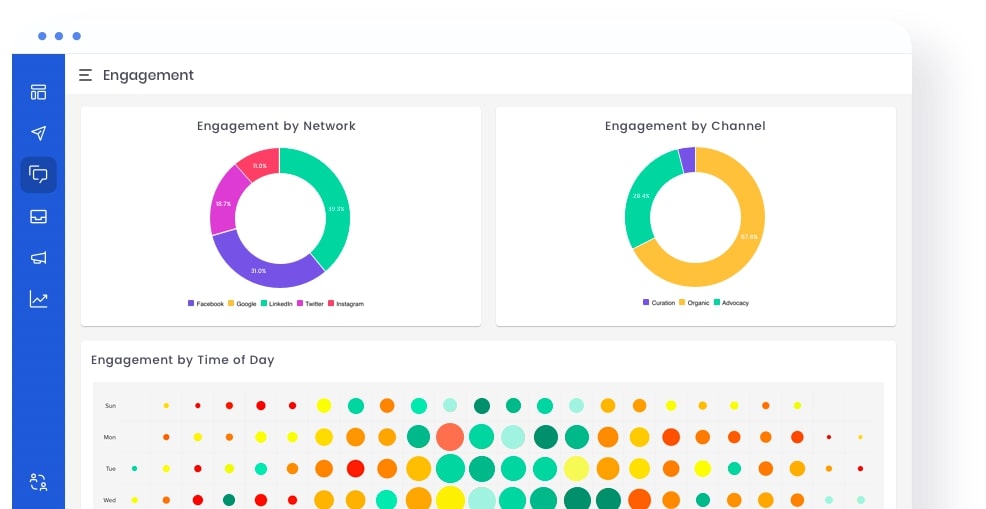The height and width of the screenshot is (509, 986).
Task: Open the megaphone campaigns icon
Action: coord(38,257)
